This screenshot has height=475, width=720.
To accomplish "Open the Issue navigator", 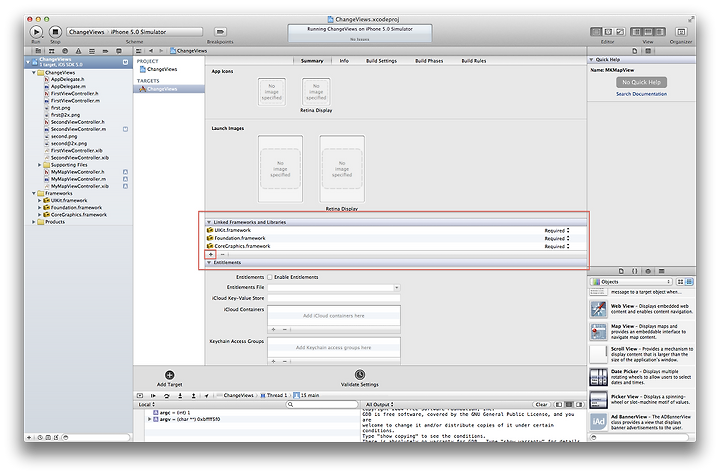I will tap(79, 51).
